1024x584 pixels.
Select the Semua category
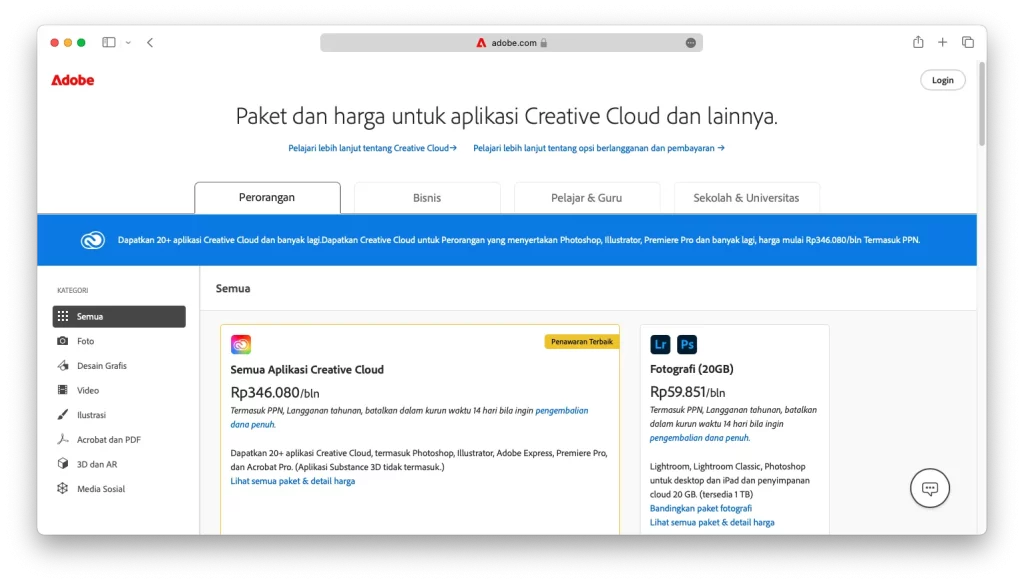tap(119, 316)
